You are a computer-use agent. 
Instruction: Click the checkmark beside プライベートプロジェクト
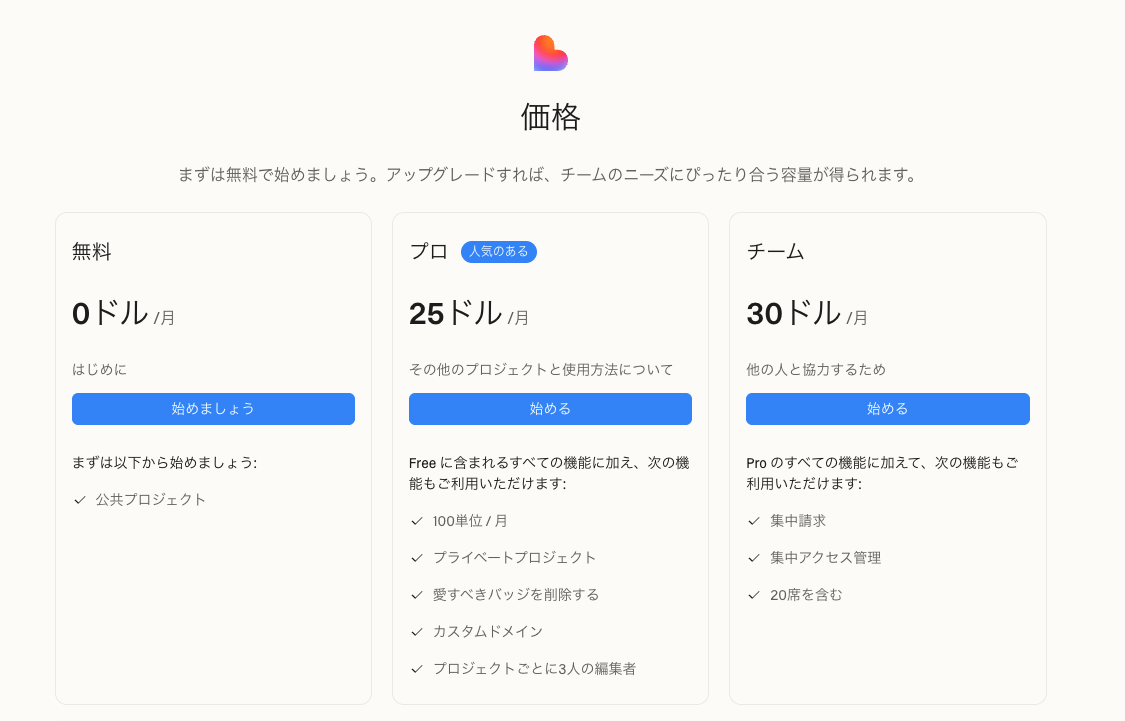tap(417, 558)
